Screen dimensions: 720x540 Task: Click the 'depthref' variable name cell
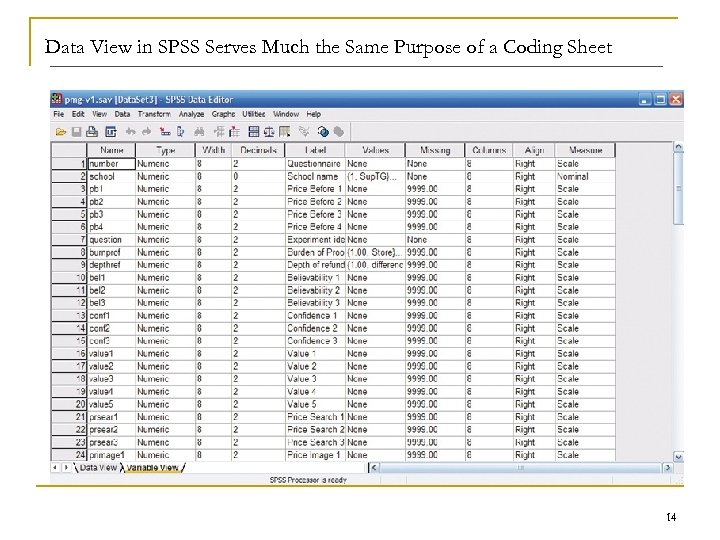[112, 265]
